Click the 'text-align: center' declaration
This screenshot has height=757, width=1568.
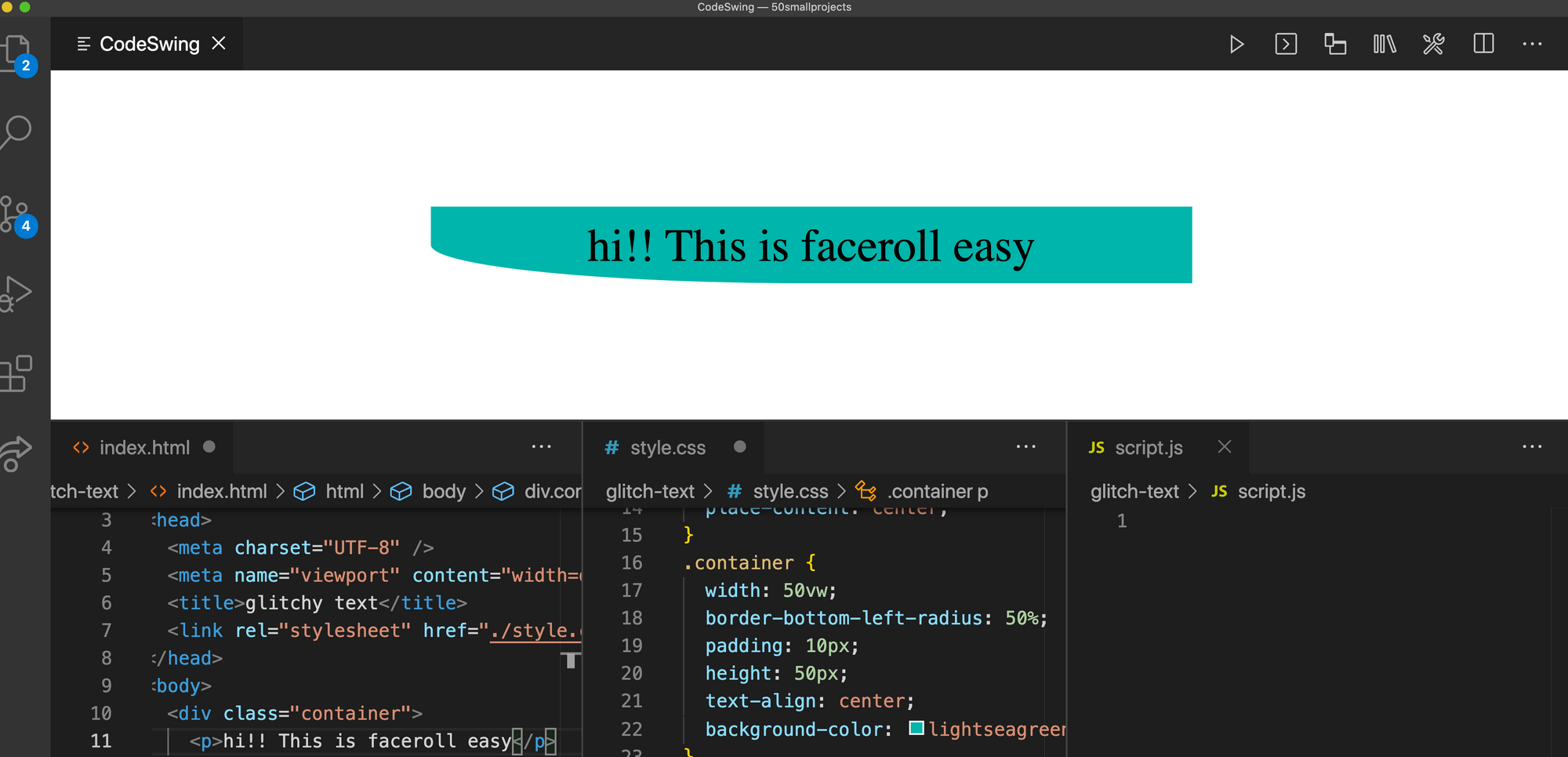tap(810, 701)
